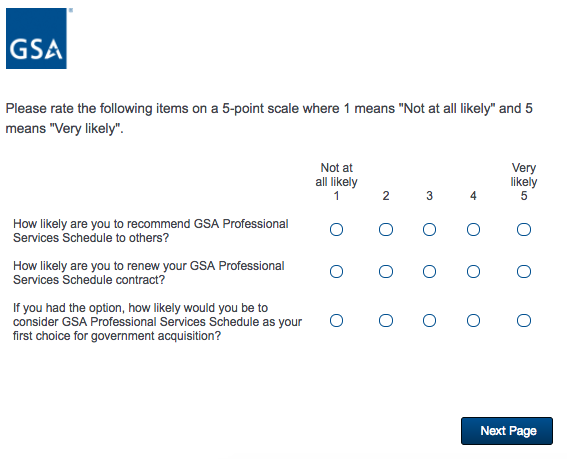Select rating 4 for recommending GSA Schedule

473,229
